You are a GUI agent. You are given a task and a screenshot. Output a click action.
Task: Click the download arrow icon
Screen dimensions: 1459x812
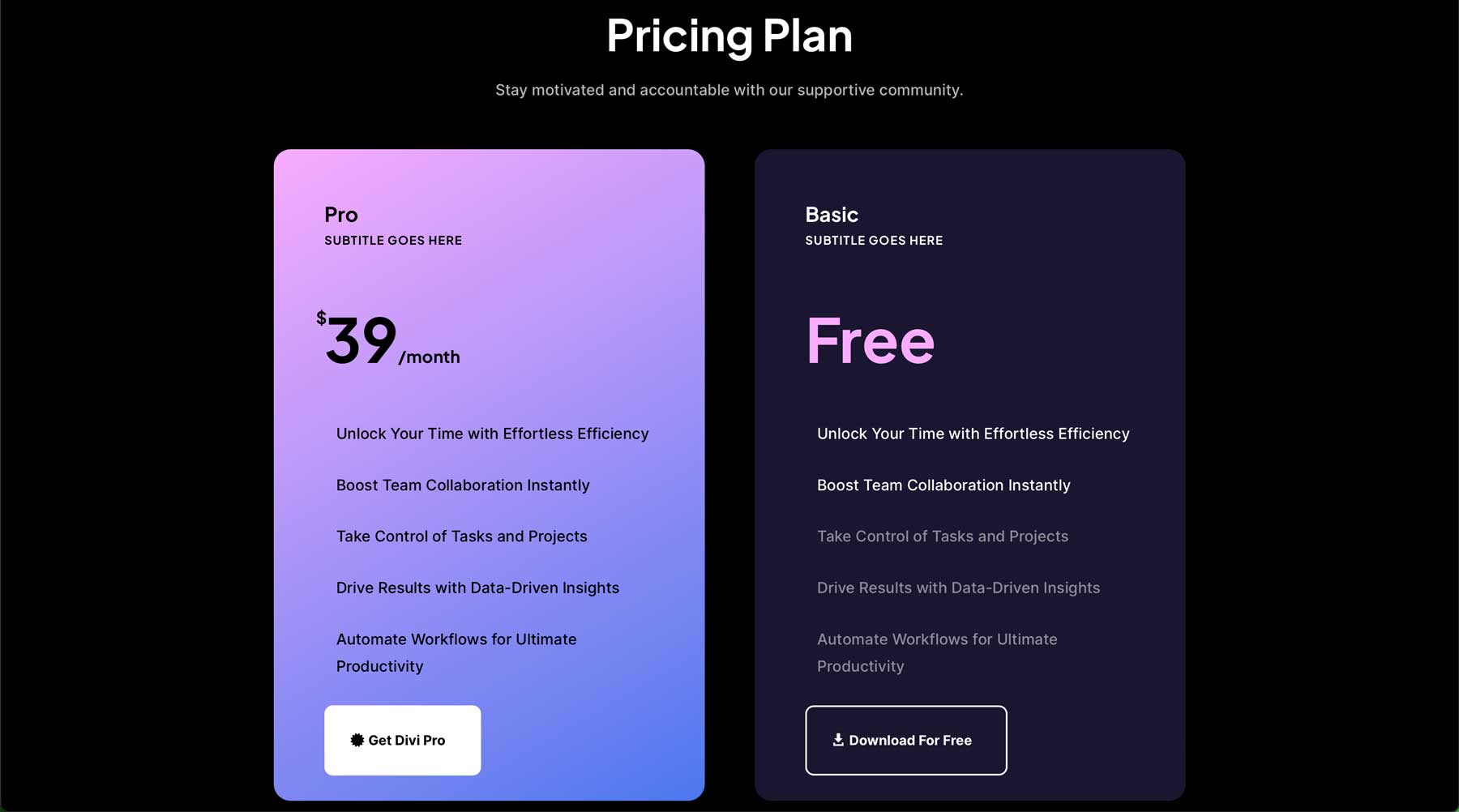[x=838, y=740]
